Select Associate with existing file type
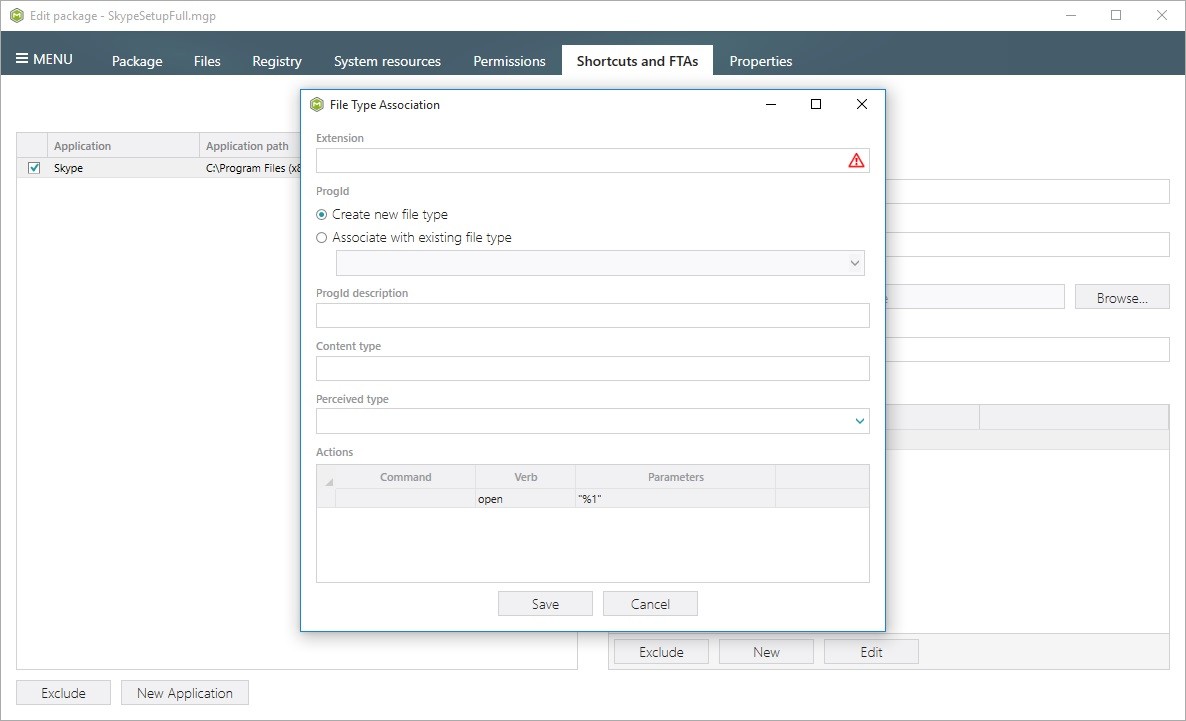The height and width of the screenshot is (721, 1186). tap(321, 238)
